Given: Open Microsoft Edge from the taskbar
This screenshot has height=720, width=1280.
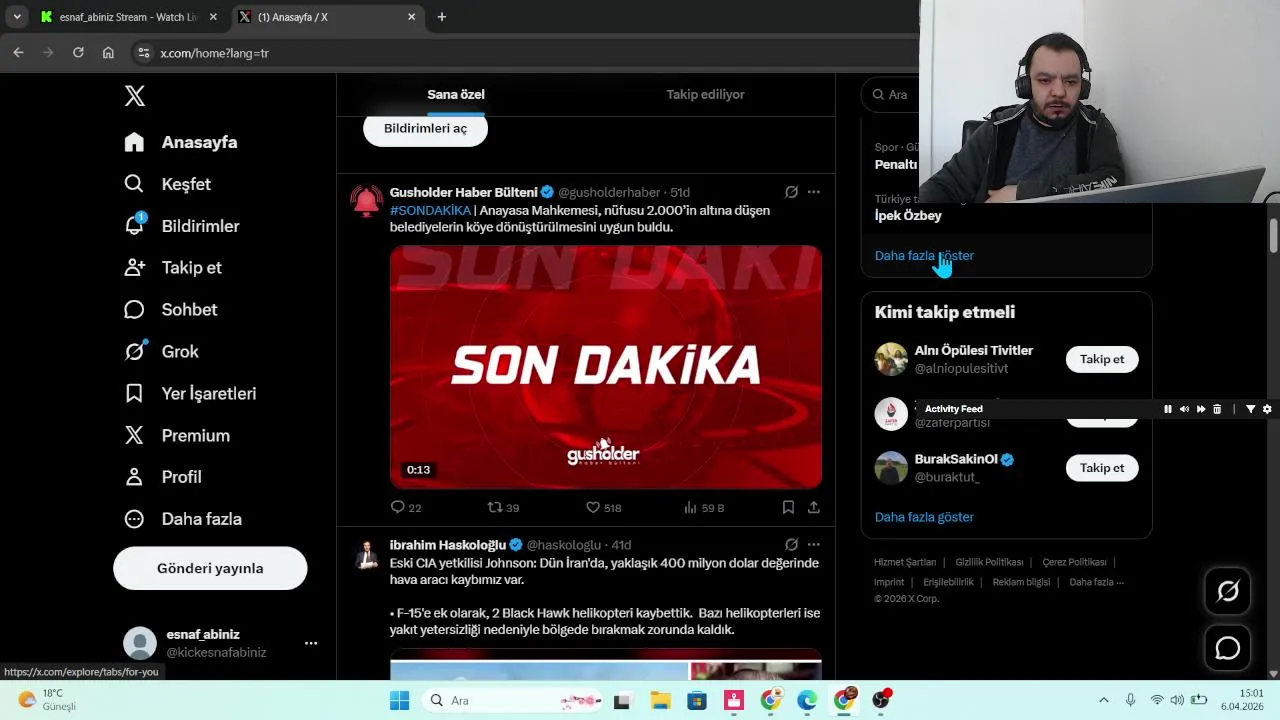Looking at the screenshot, I should click(807, 700).
